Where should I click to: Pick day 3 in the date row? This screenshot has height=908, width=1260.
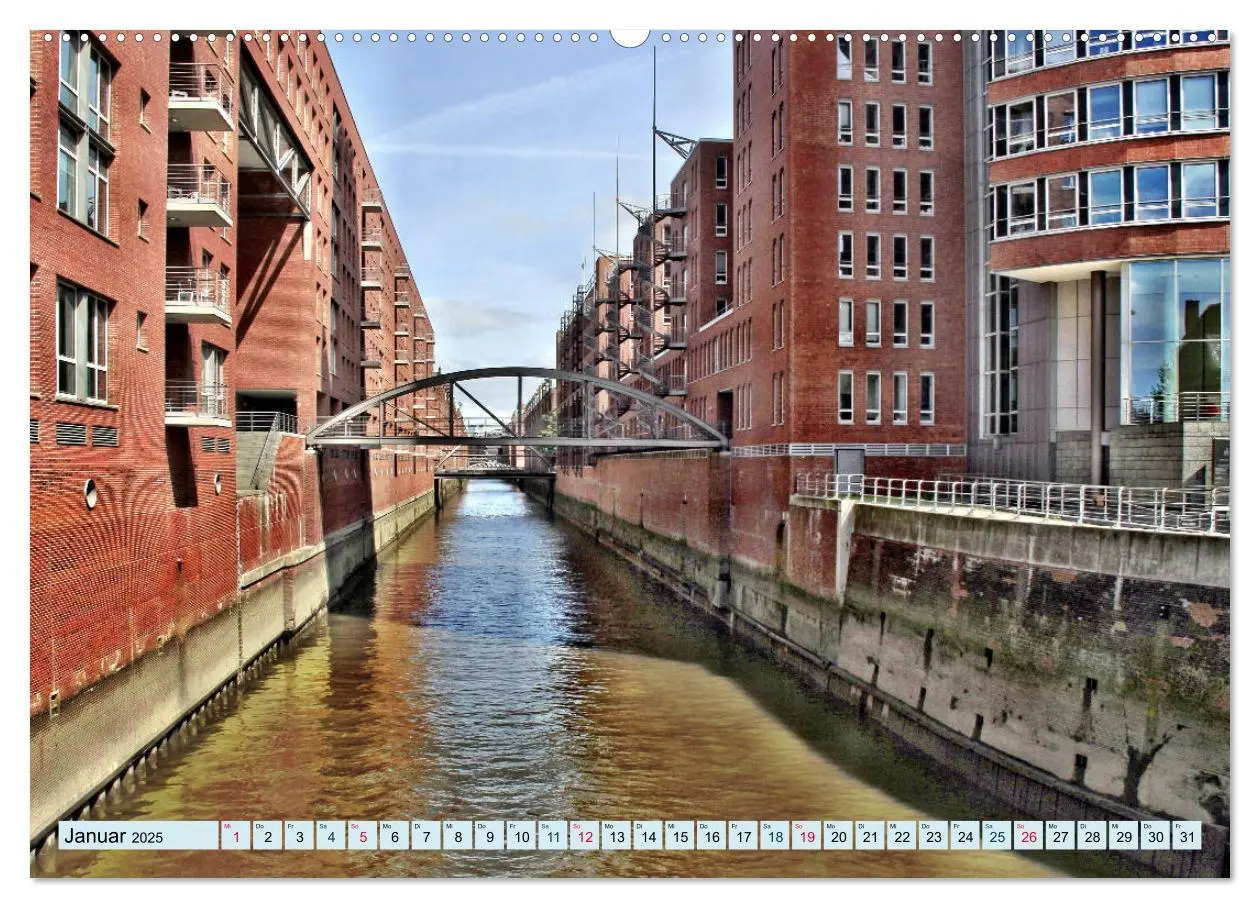click(x=299, y=836)
